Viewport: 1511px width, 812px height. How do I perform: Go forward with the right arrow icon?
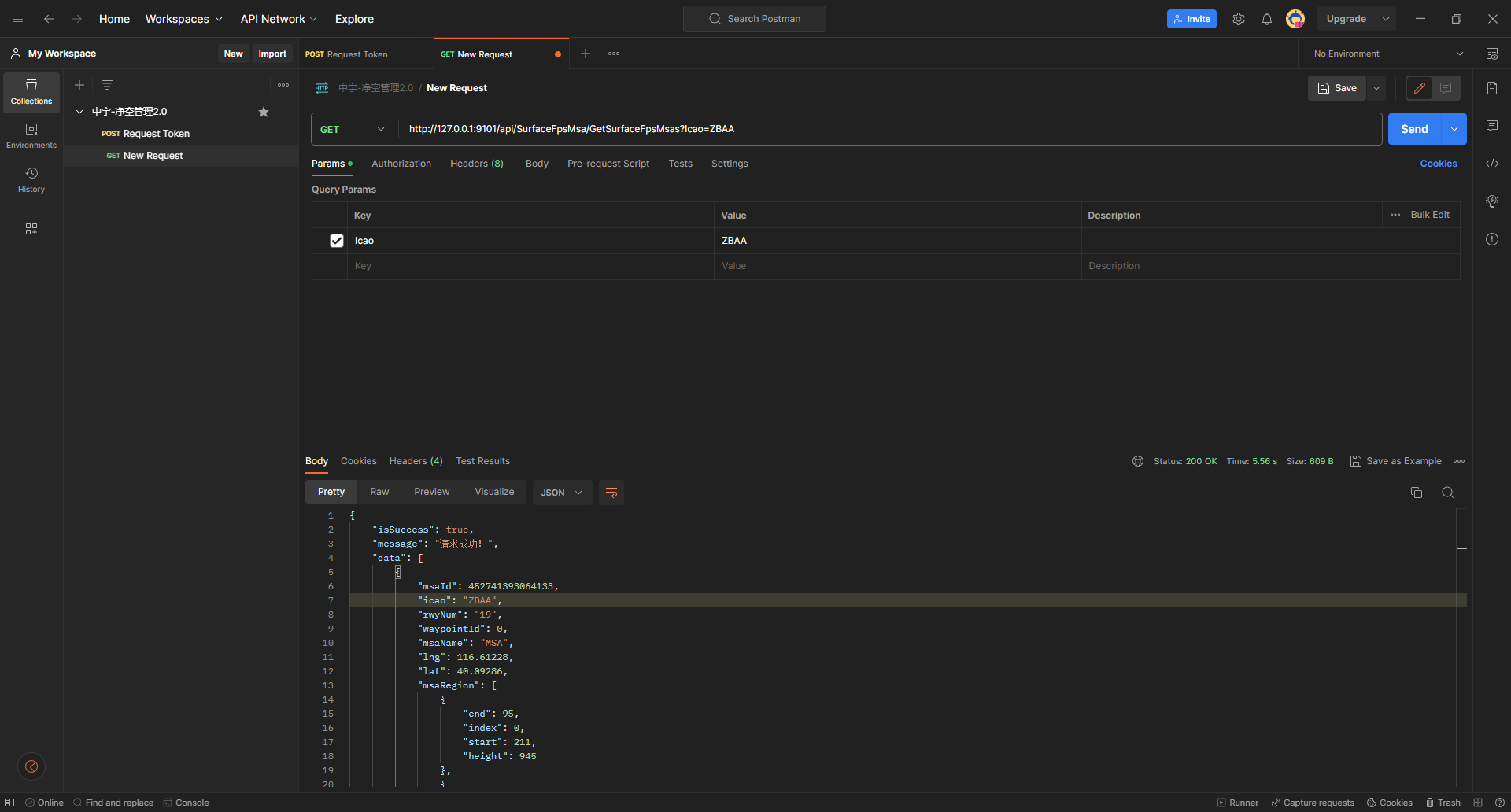77,19
